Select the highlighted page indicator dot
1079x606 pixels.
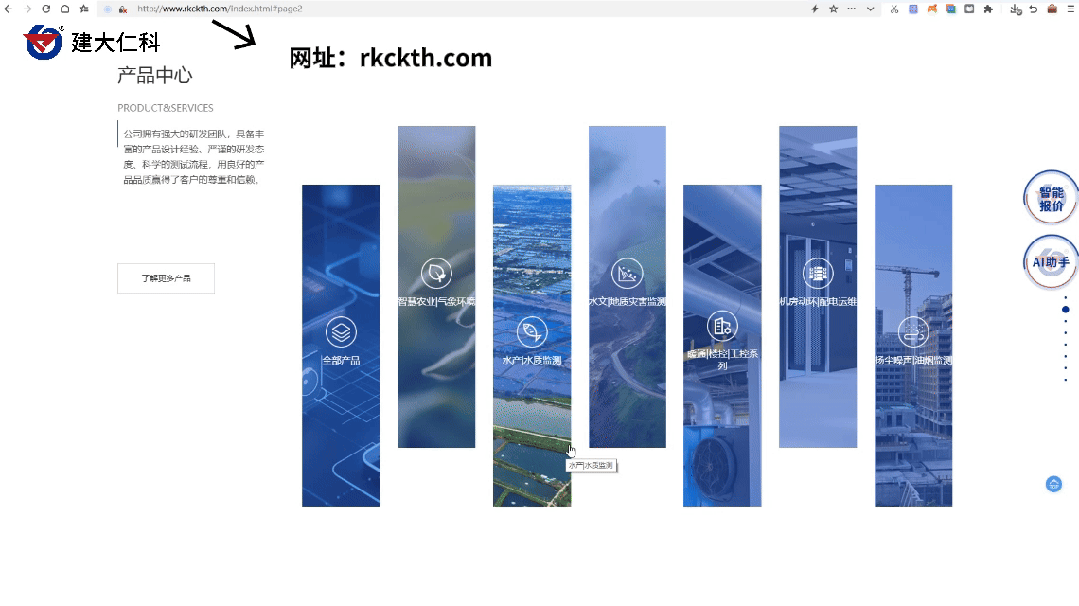click(x=1065, y=310)
